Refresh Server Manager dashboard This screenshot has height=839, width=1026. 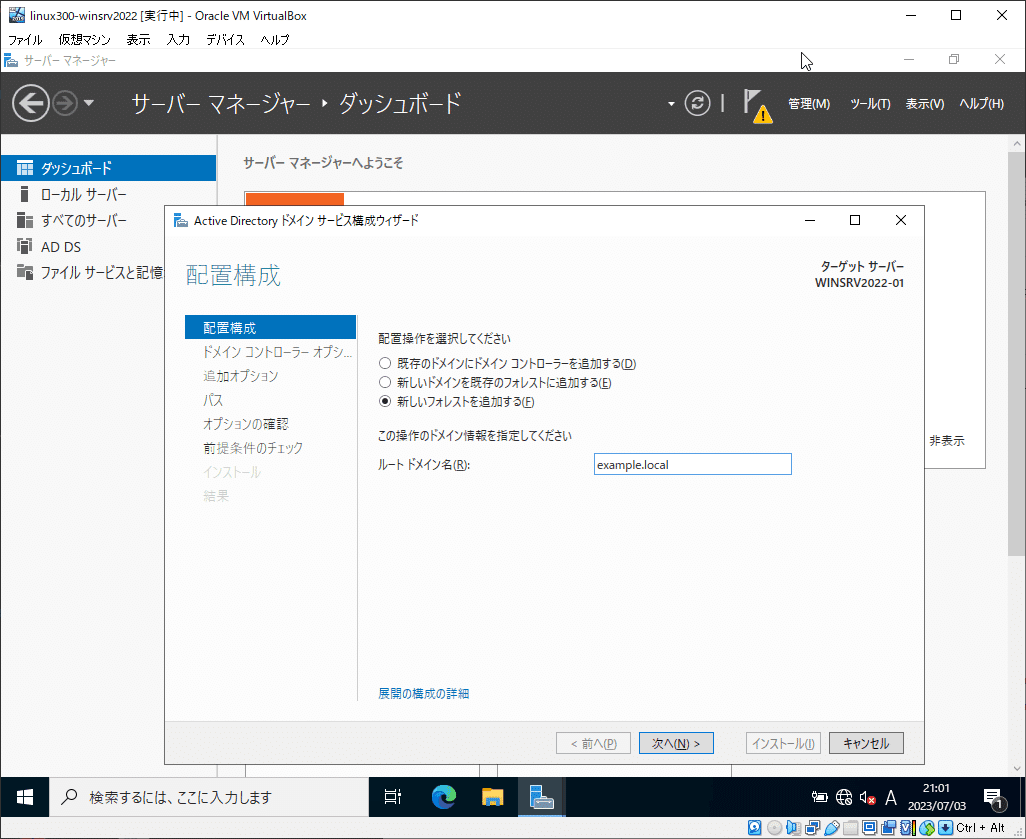point(697,103)
